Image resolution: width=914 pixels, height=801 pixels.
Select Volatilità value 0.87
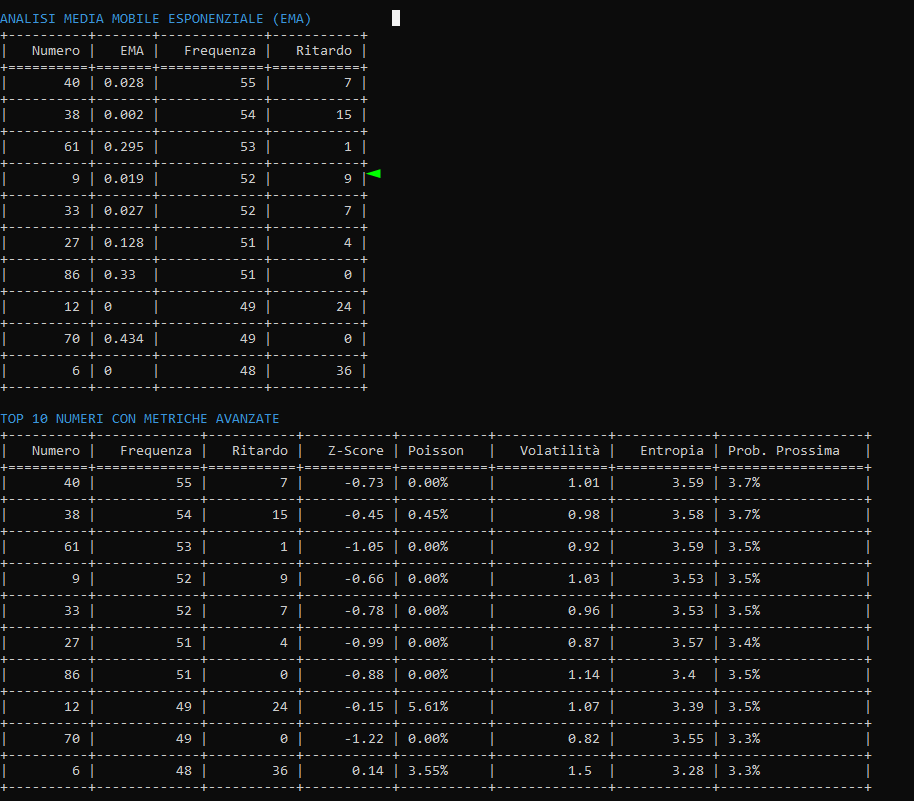coord(583,643)
